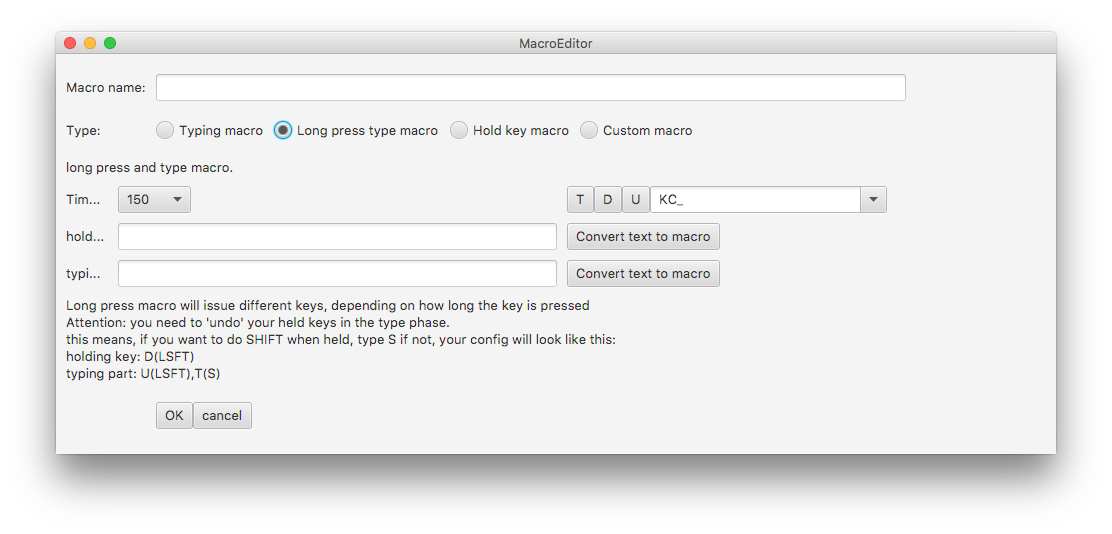Open the 150 timeout dropdown

pos(155,200)
